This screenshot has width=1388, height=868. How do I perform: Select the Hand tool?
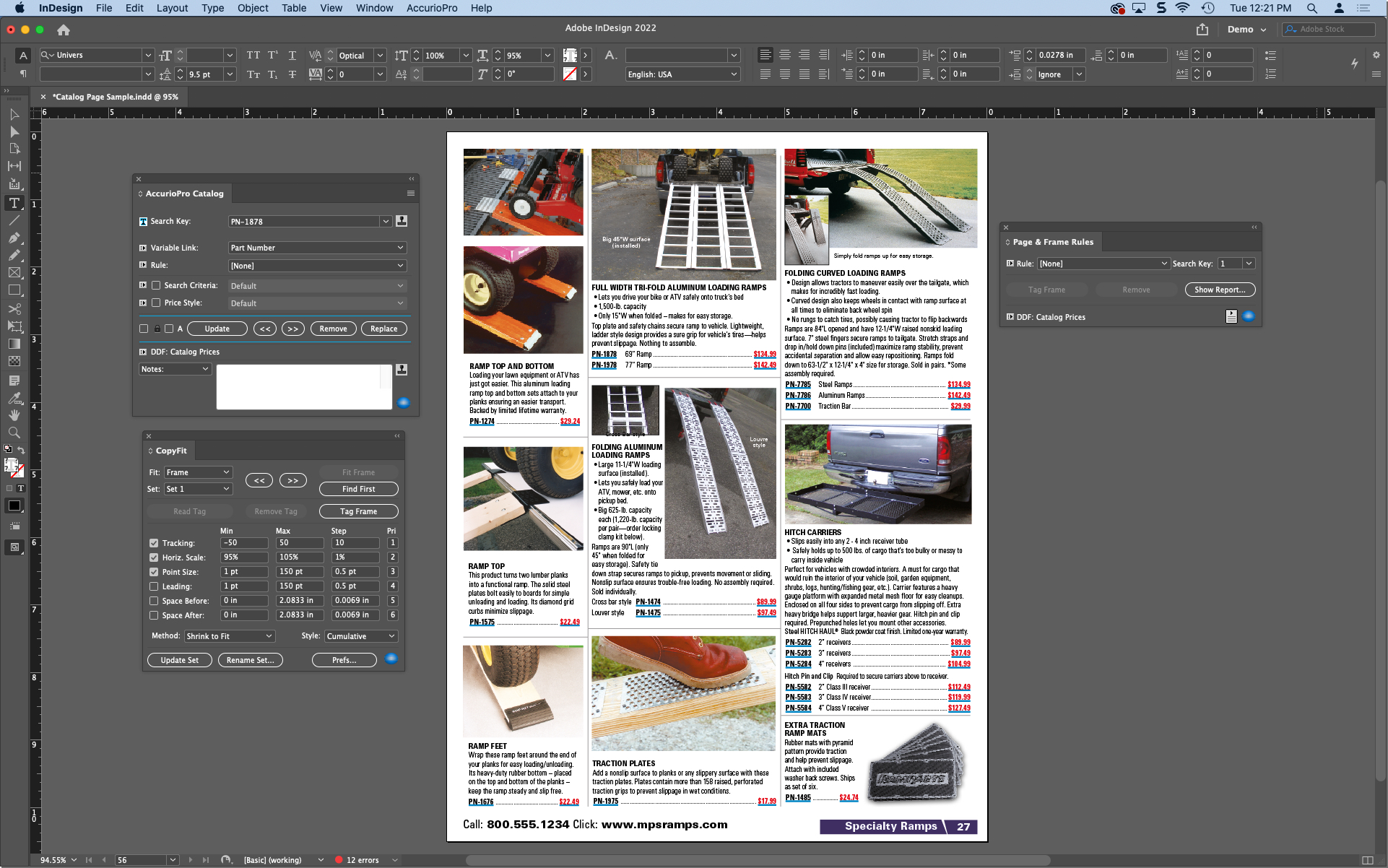coord(14,415)
